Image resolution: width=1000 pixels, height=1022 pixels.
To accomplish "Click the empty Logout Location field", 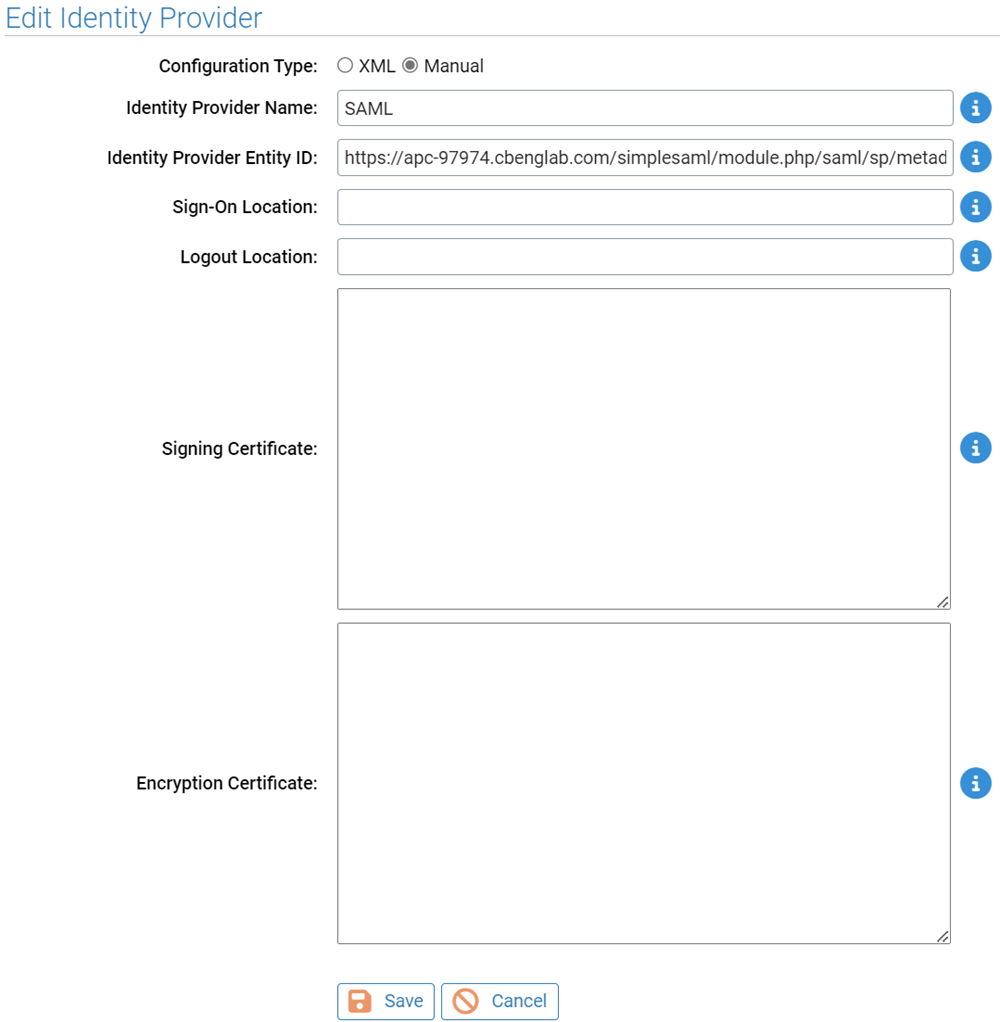I will (x=644, y=256).
